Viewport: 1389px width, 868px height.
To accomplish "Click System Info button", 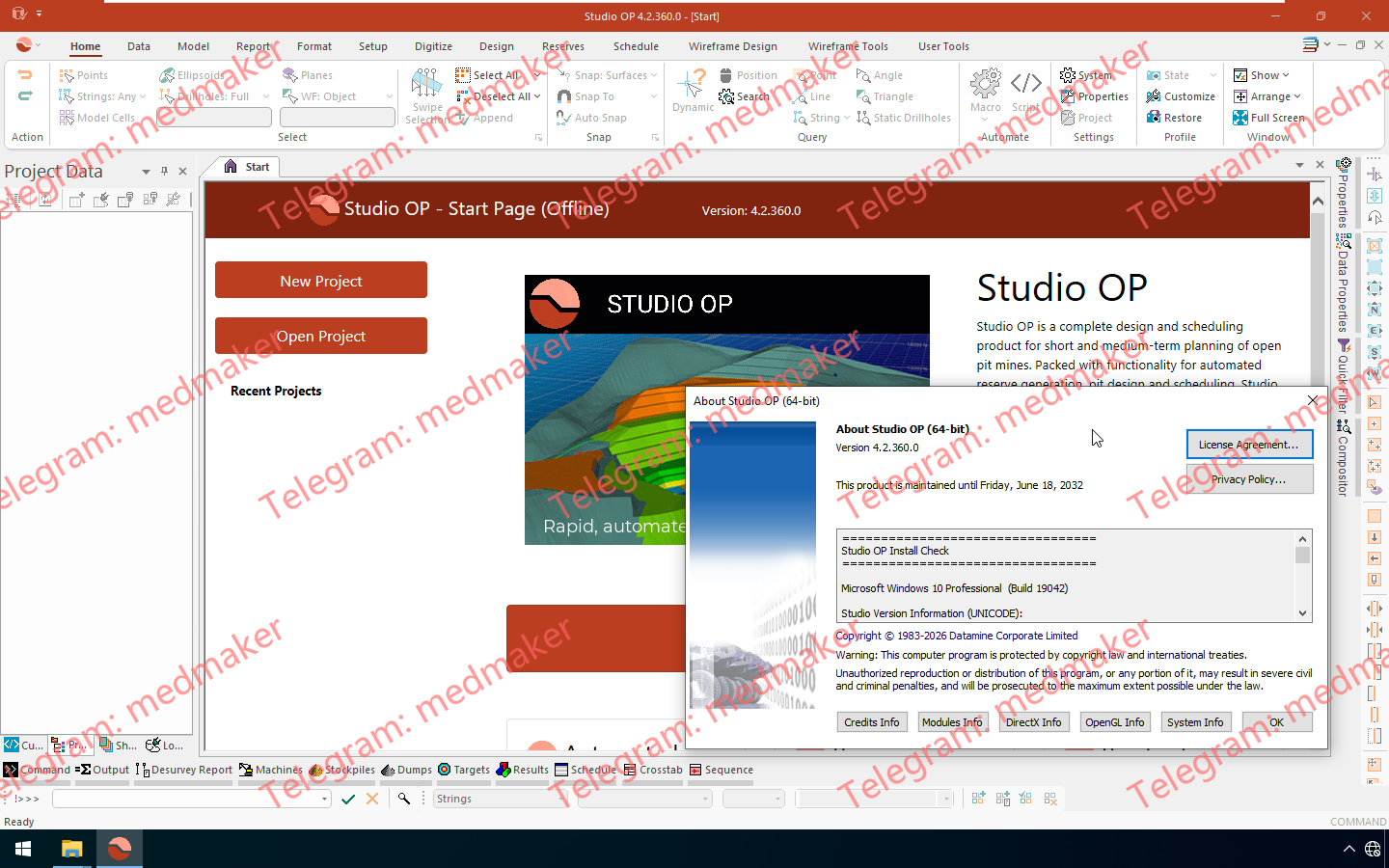I will (1195, 722).
